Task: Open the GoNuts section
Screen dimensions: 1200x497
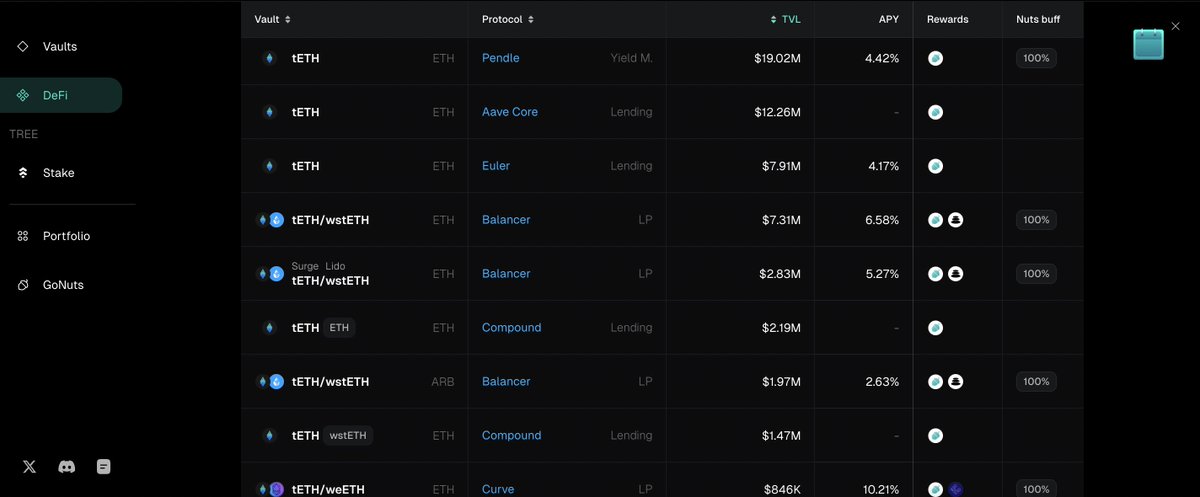Action: (63, 285)
